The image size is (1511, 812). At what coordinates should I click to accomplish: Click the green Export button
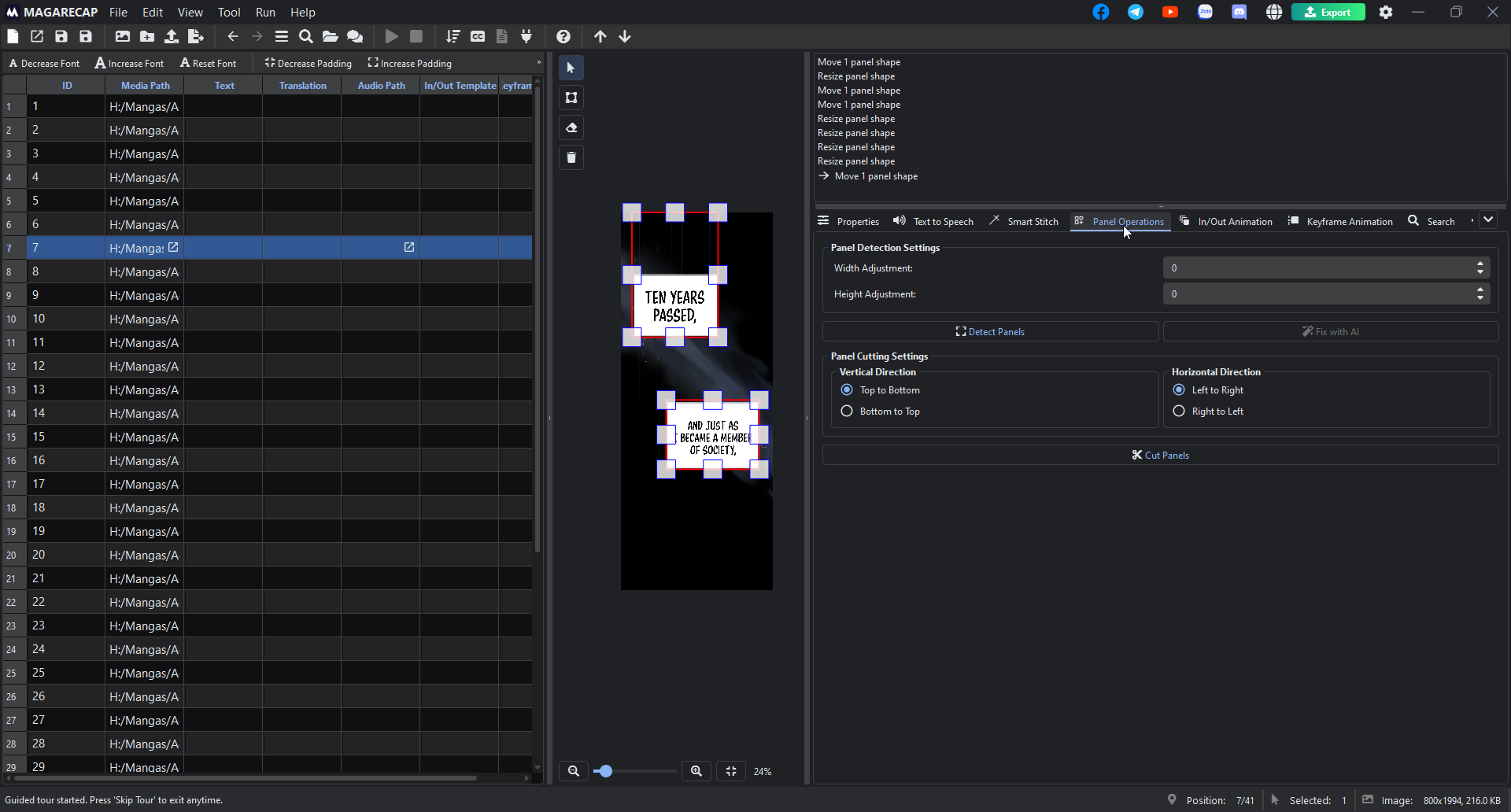pos(1328,12)
